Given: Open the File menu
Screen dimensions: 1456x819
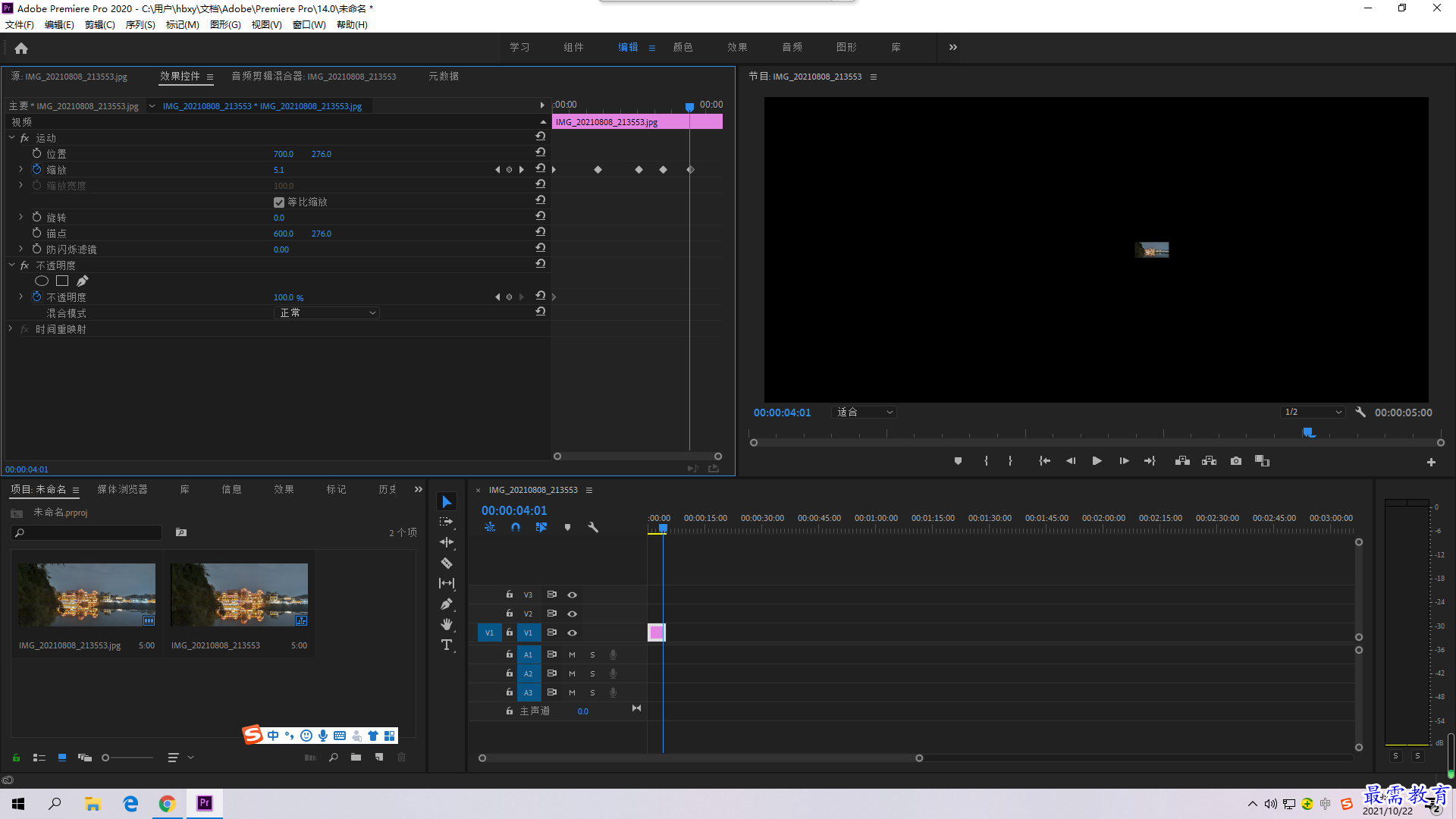Looking at the screenshot, I should [20, 25].
